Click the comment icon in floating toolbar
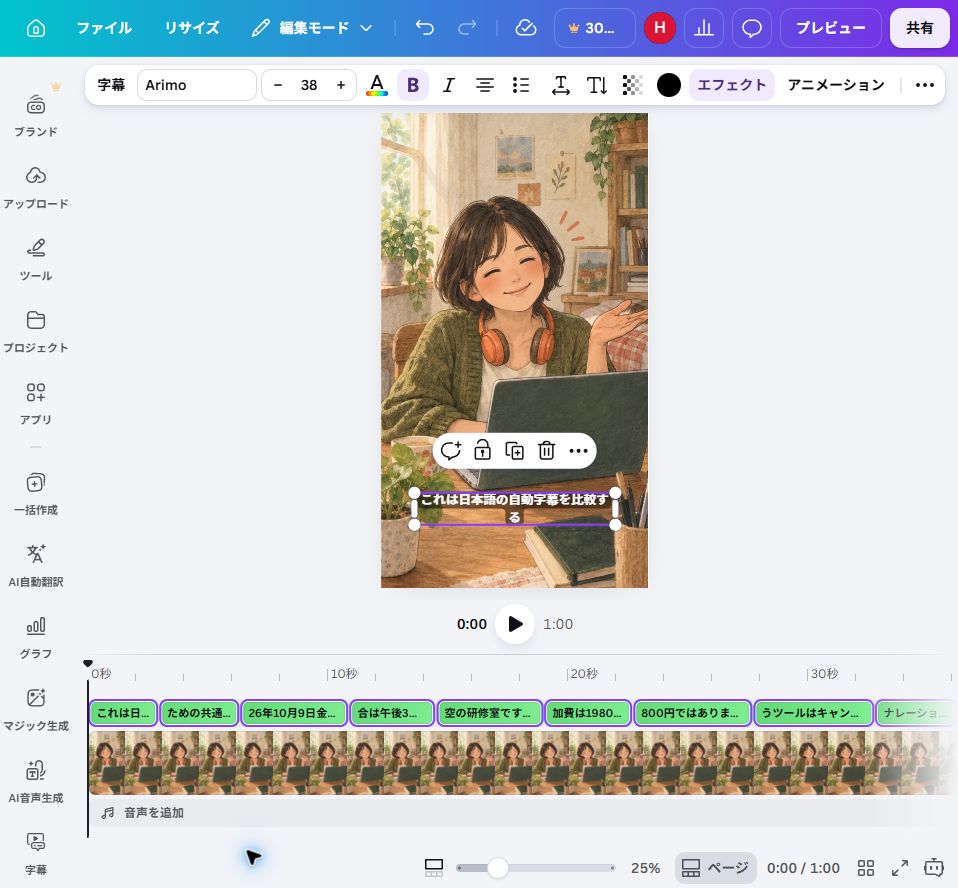 (x=451, y=451)
